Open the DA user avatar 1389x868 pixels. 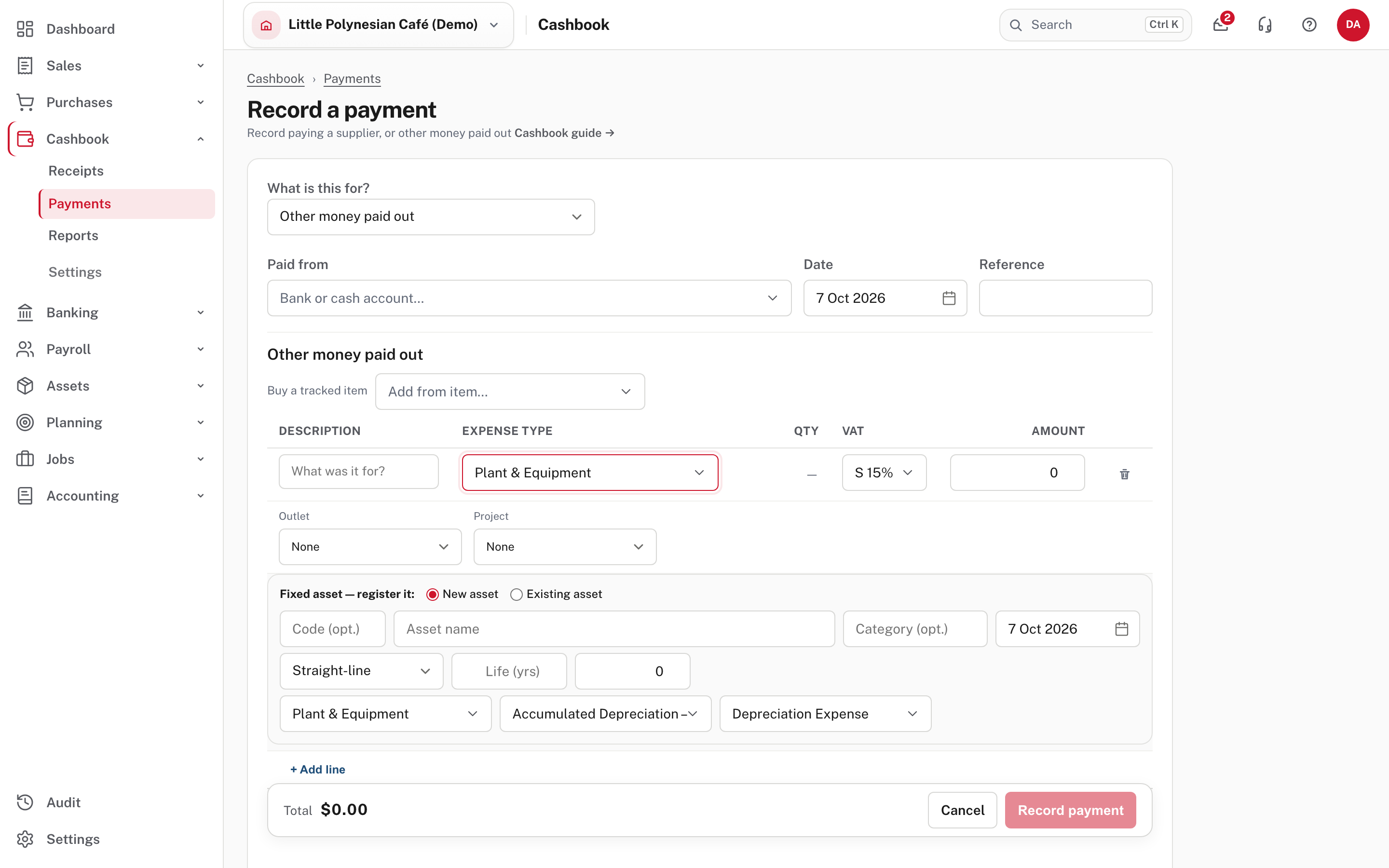tap(1353, 25)
